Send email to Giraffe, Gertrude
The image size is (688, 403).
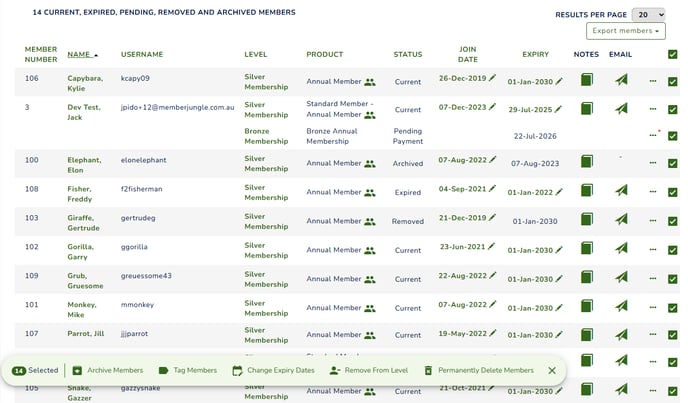[x=621, y=219]
